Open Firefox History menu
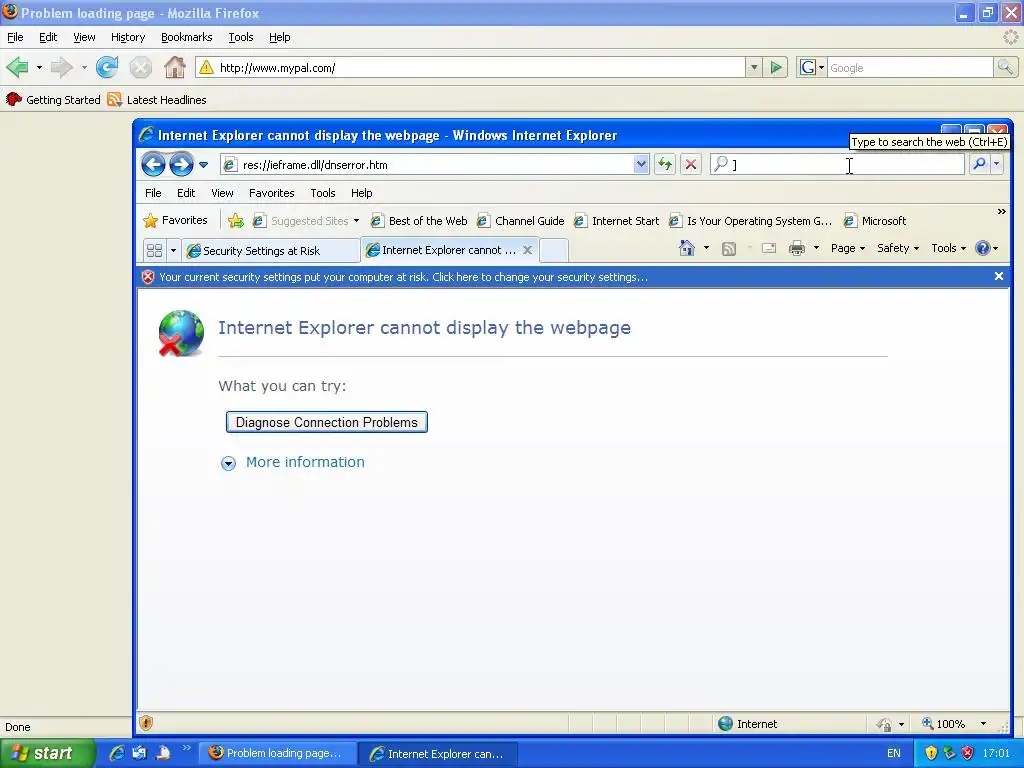Screen dimensions: 1024x768 point(128,37)
